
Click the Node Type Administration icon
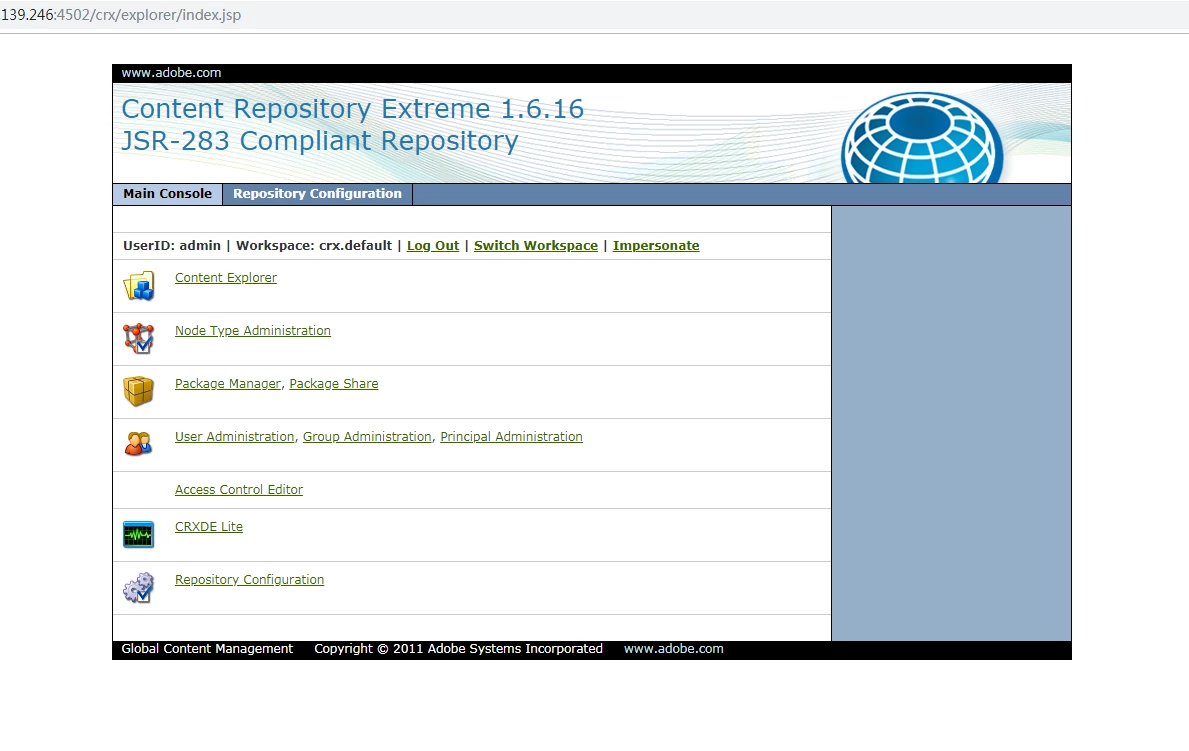pos(139,339)
